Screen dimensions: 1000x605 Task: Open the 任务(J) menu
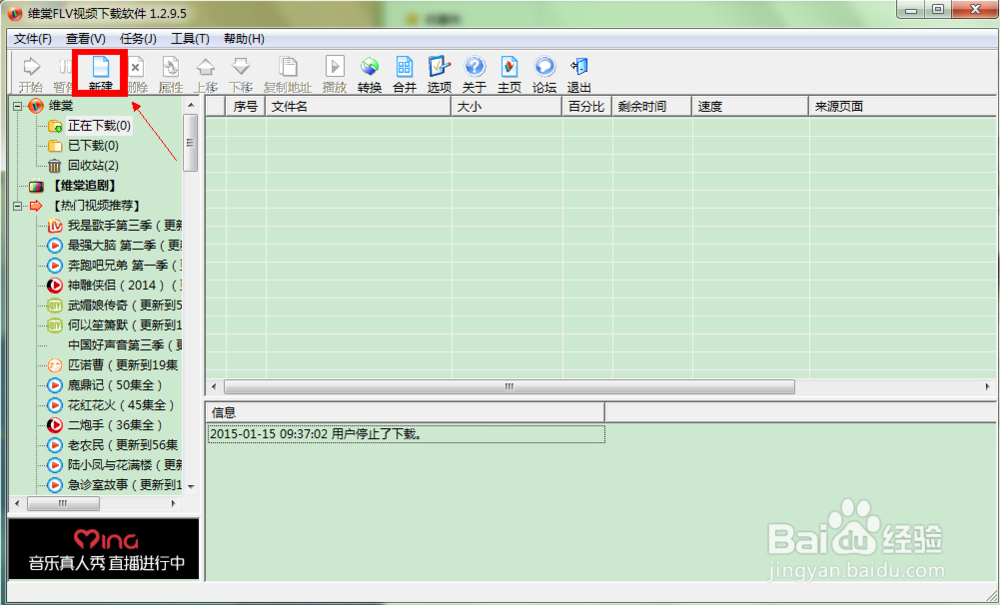pyautogui.click(x=138, y=39)
